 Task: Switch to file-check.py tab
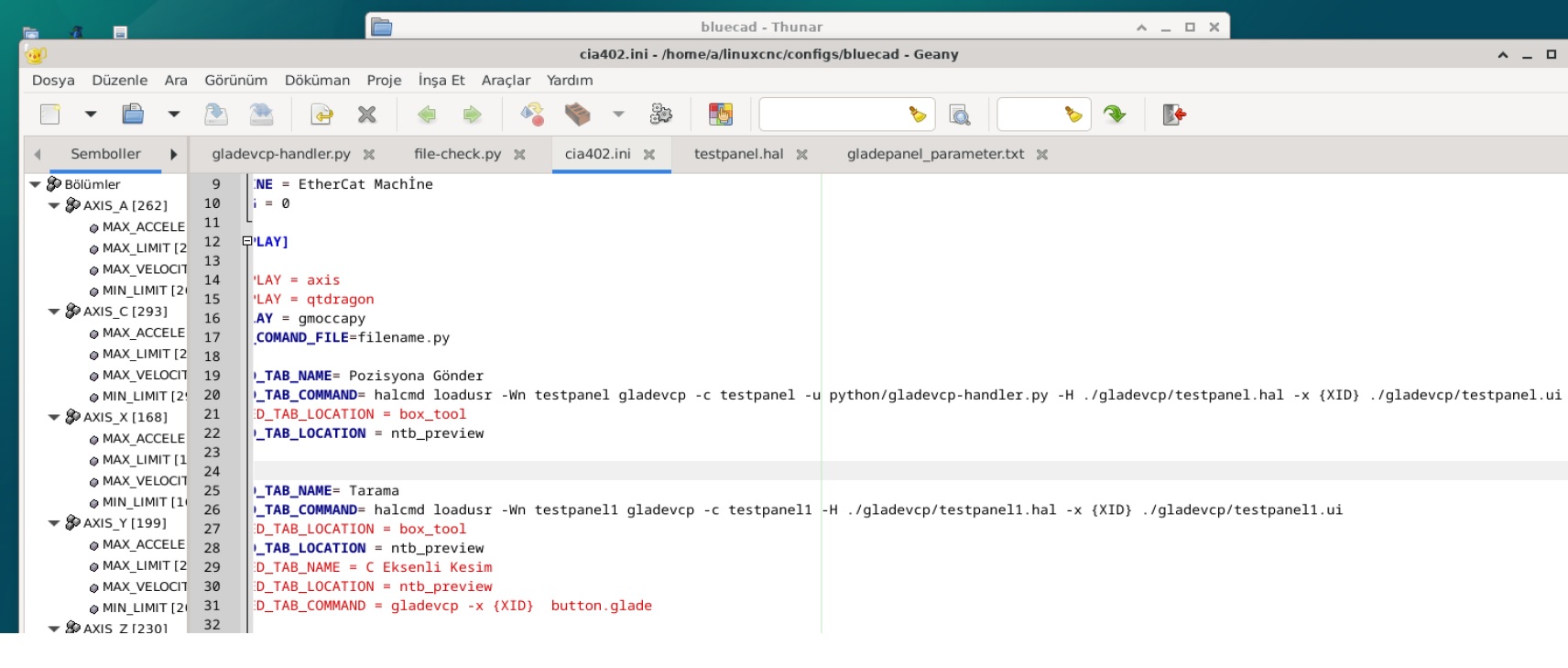457,154
